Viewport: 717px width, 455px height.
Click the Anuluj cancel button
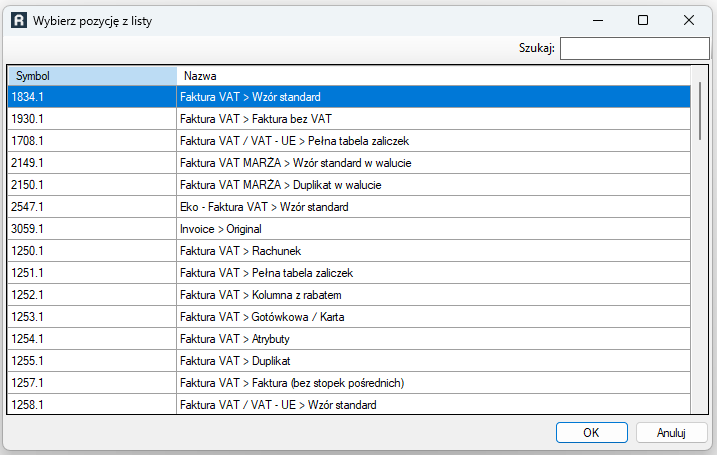click(x=670, y=433)
